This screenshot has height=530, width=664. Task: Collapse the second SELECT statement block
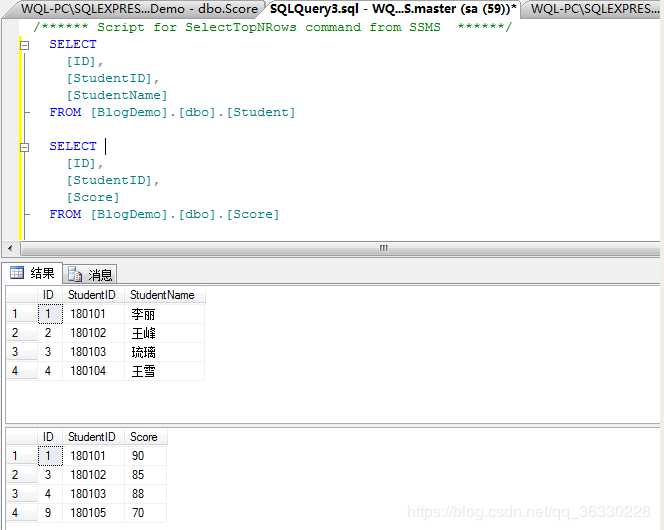[x=25, y=147]
